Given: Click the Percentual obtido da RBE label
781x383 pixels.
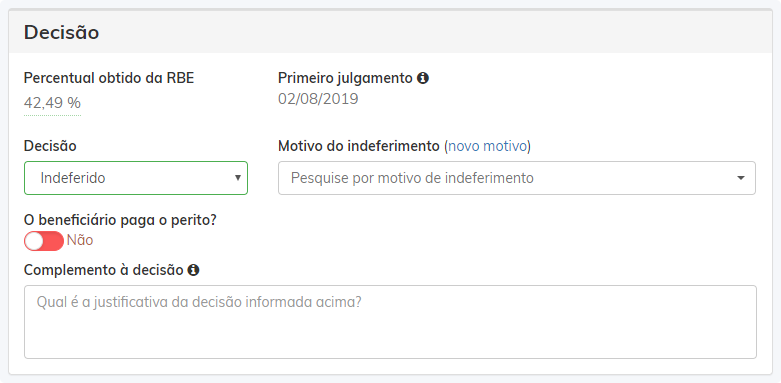Looking at the screenshot, I should click(x=109, y=78).
